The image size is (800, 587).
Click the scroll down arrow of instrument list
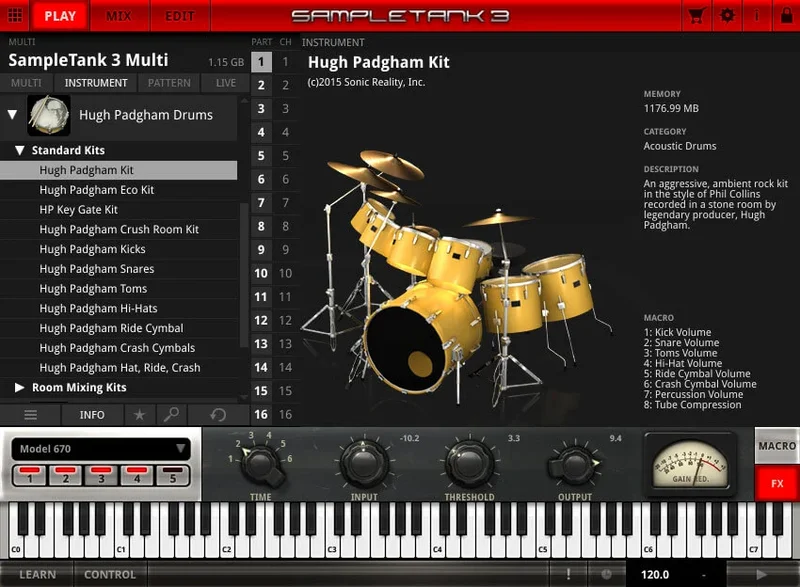(244, 397)
